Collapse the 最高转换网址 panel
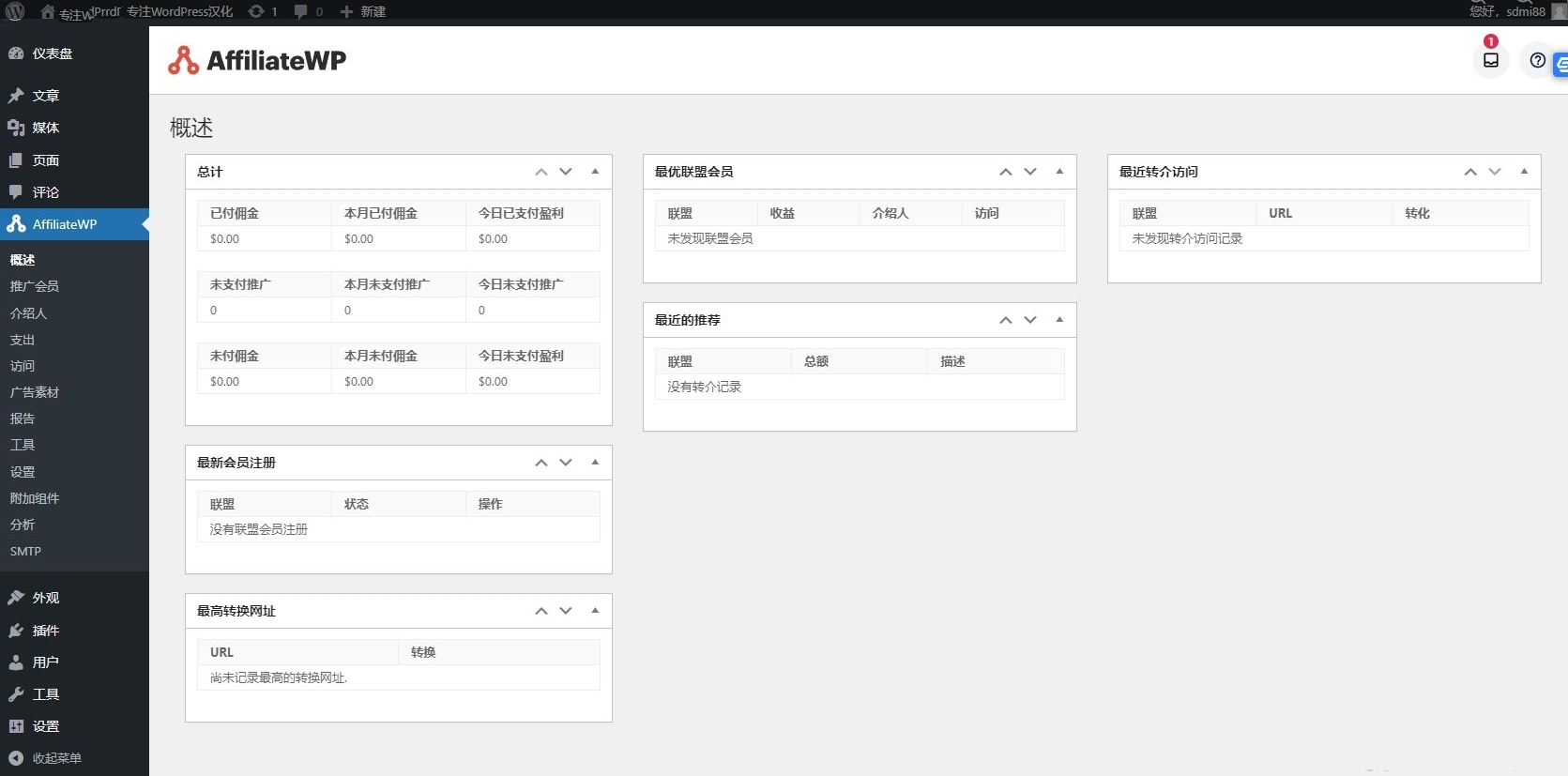Image resolution: width=1568 pixels, height=776 pixels. tap(595, 611)
